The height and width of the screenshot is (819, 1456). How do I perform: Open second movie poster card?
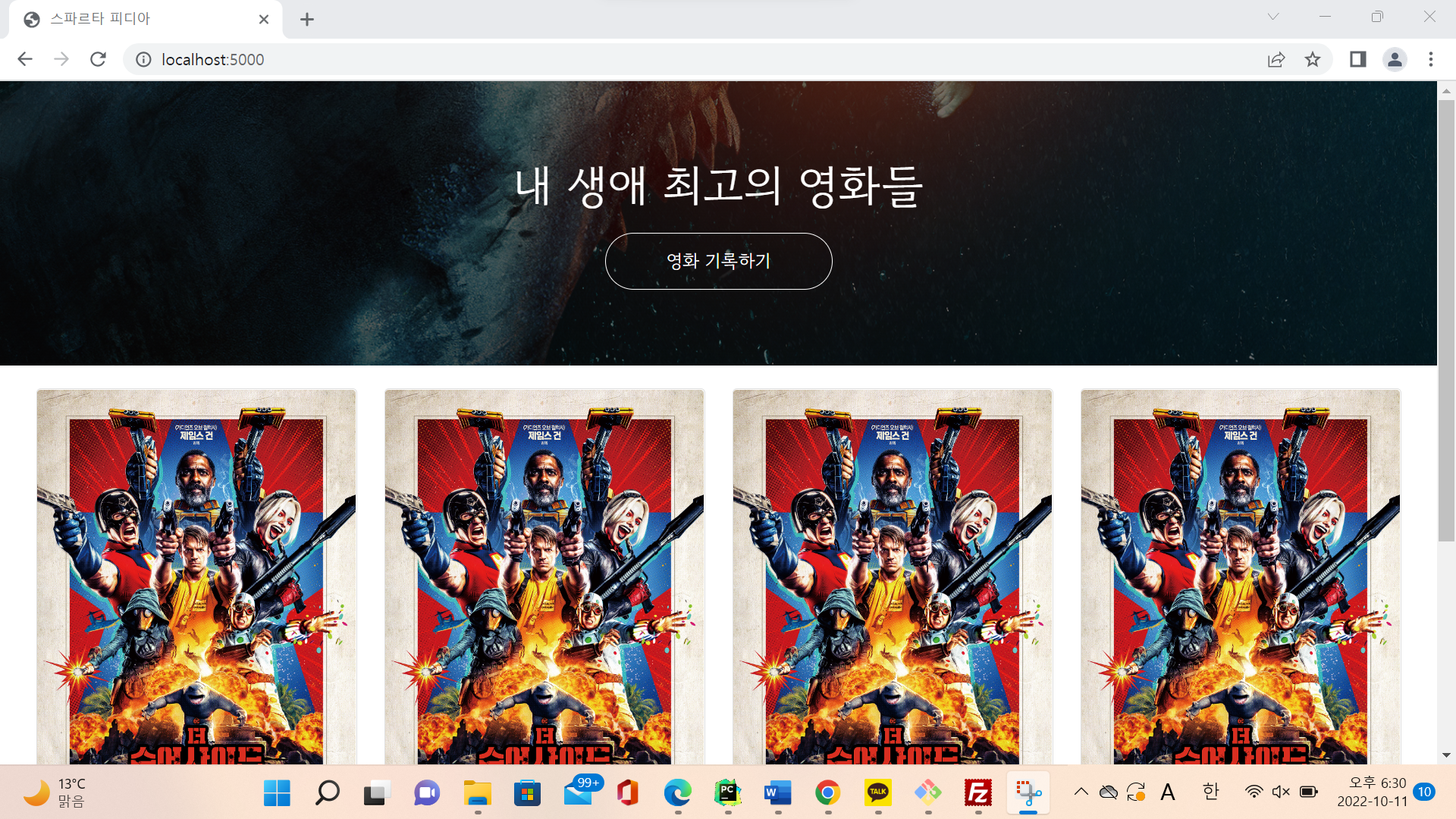point(544,576)
